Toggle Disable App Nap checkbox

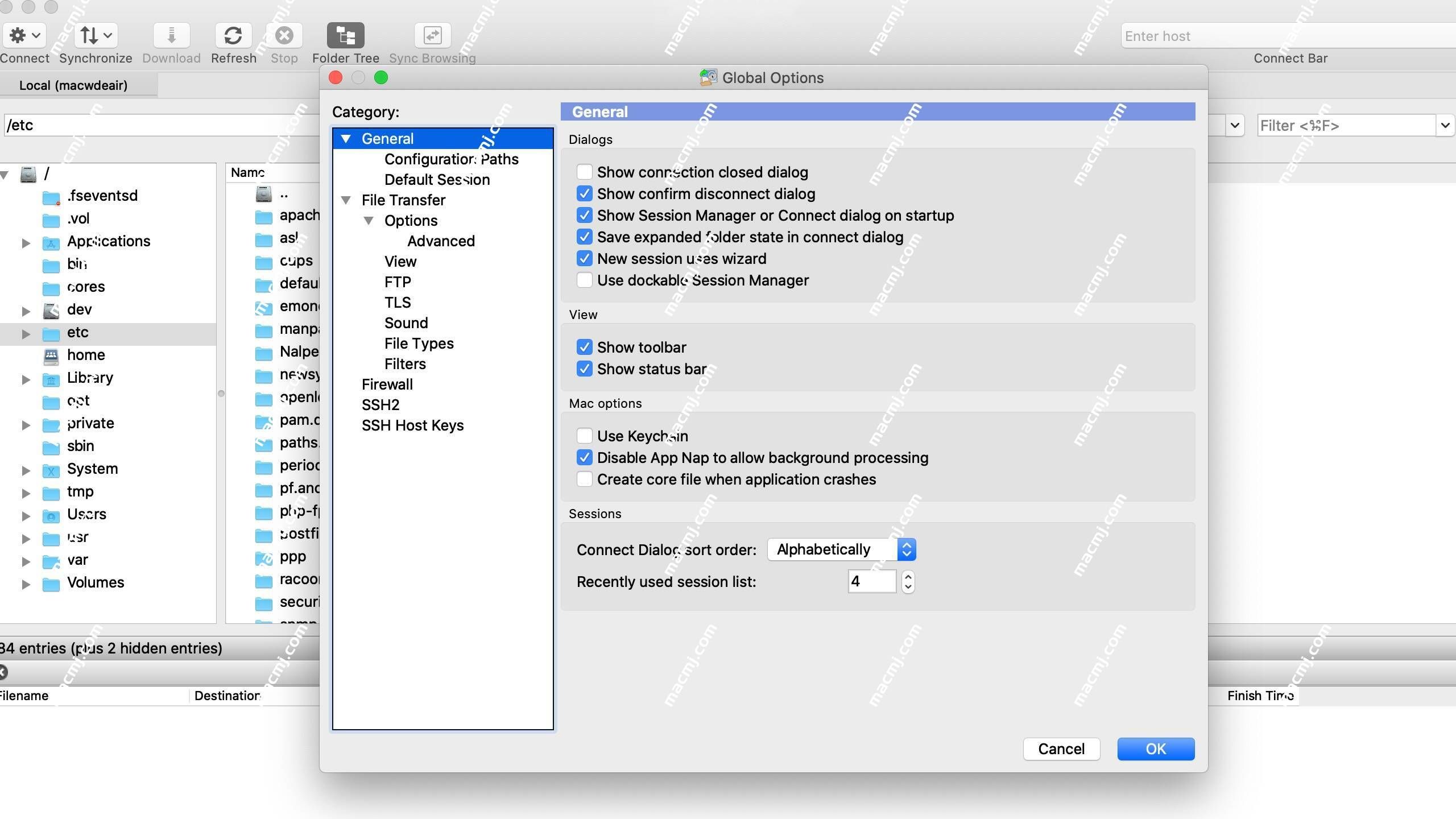coord(584,457)
